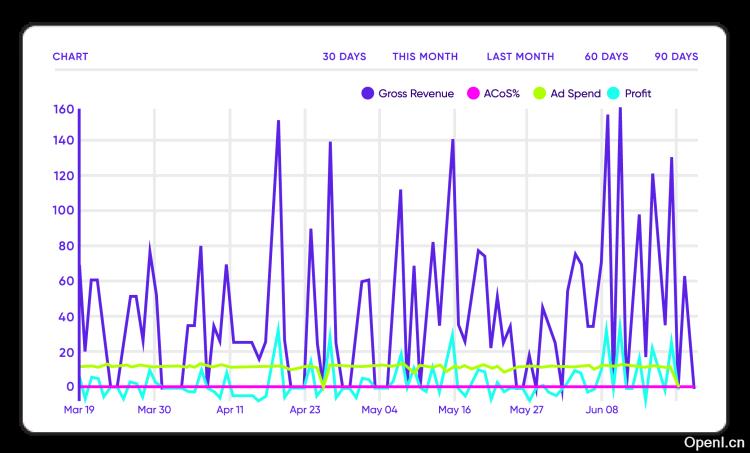Show the LAST MONTH data
750x453 pixels.
pos(520,56)
